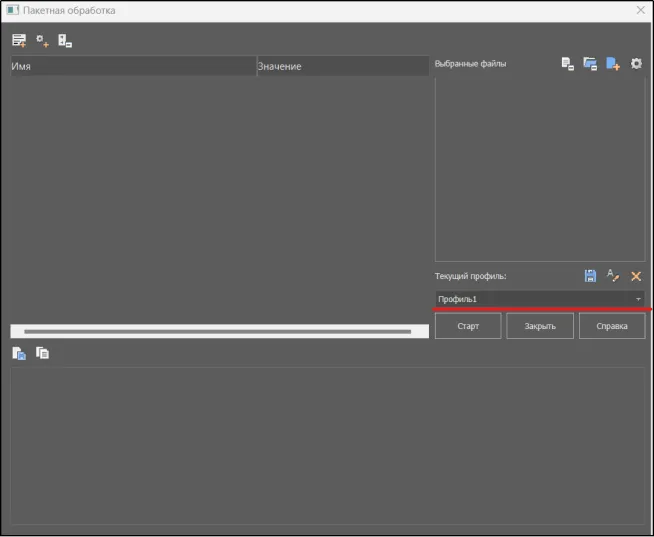Click the add command icon with plus
The width and height of the screenshot is (654, 537).
[19, 41]
